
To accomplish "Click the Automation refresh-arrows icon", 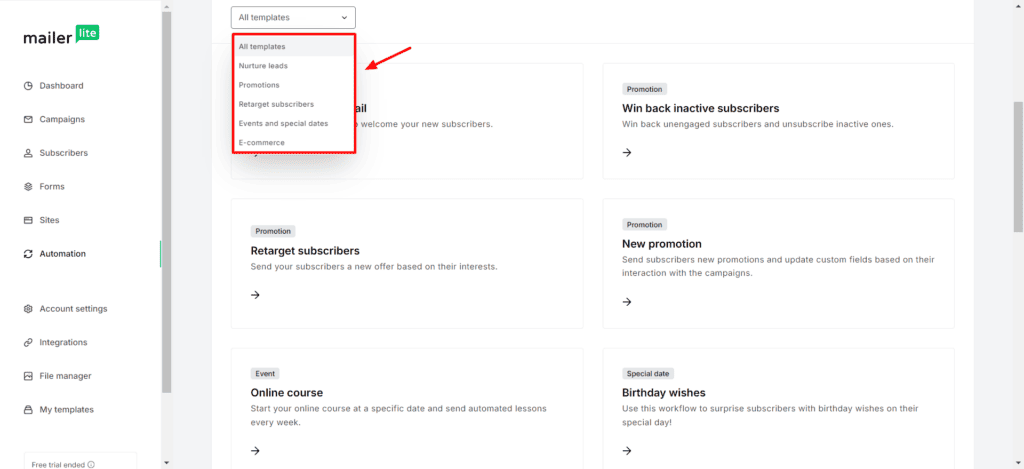I will click(28, 254).
